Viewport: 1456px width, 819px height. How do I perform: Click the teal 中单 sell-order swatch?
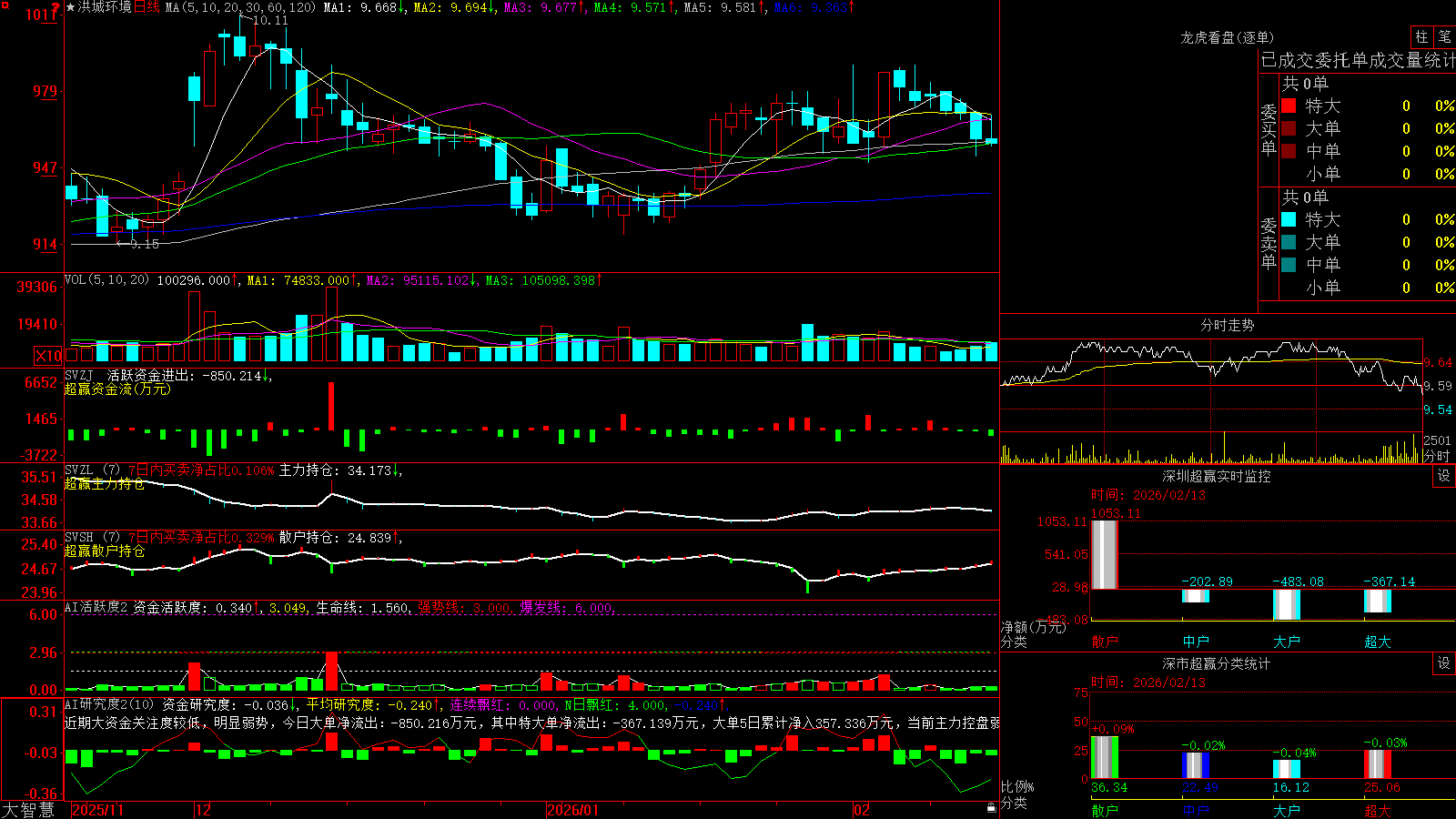click(1289, 264)
